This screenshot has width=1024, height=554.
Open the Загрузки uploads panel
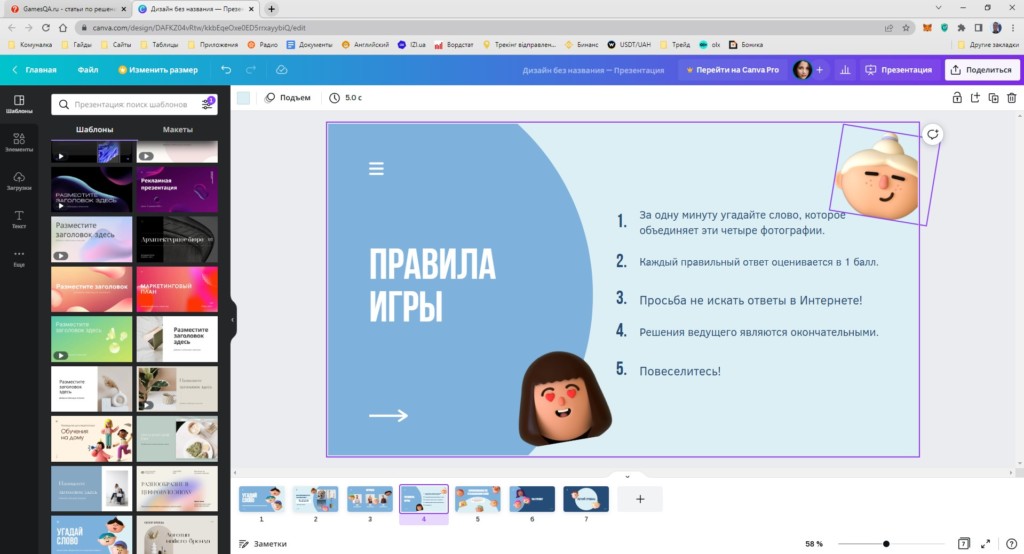(x=19, y=181)
